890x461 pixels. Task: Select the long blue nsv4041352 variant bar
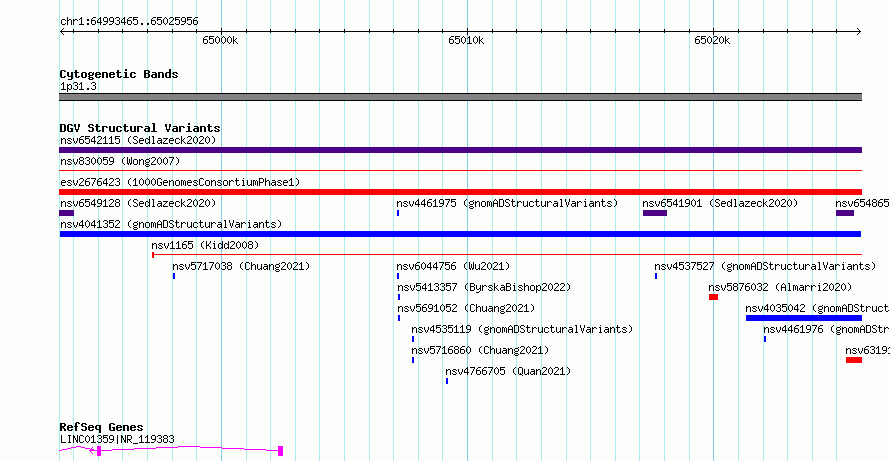(460, 234)
